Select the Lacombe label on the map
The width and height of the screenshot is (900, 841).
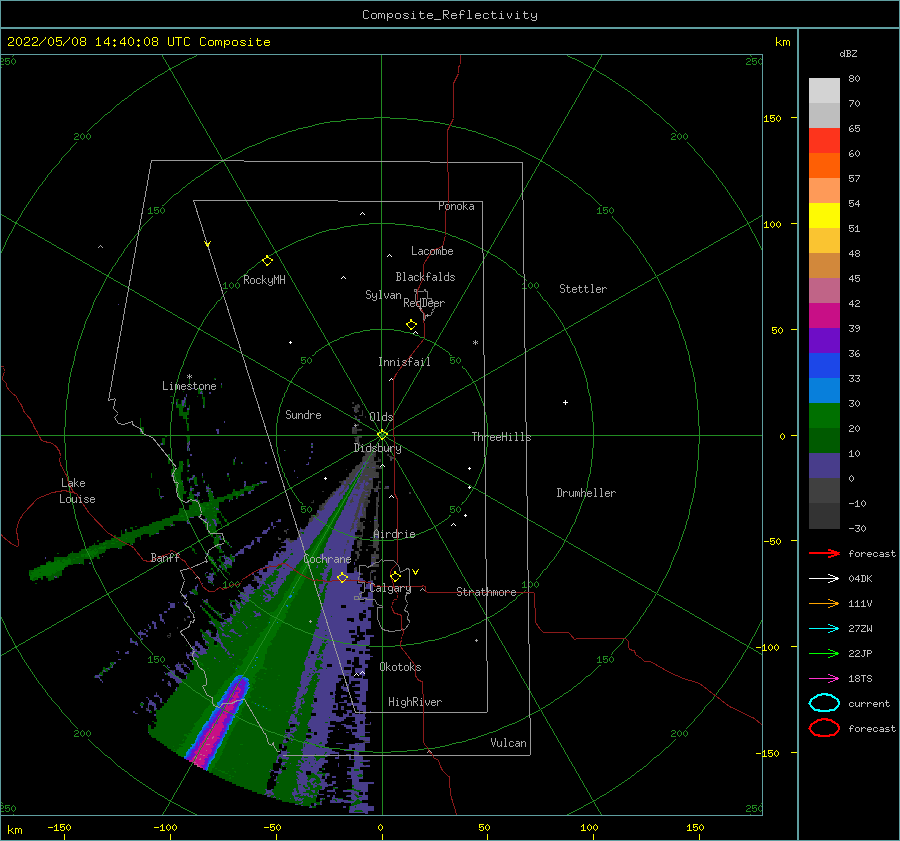coord(432,251)
